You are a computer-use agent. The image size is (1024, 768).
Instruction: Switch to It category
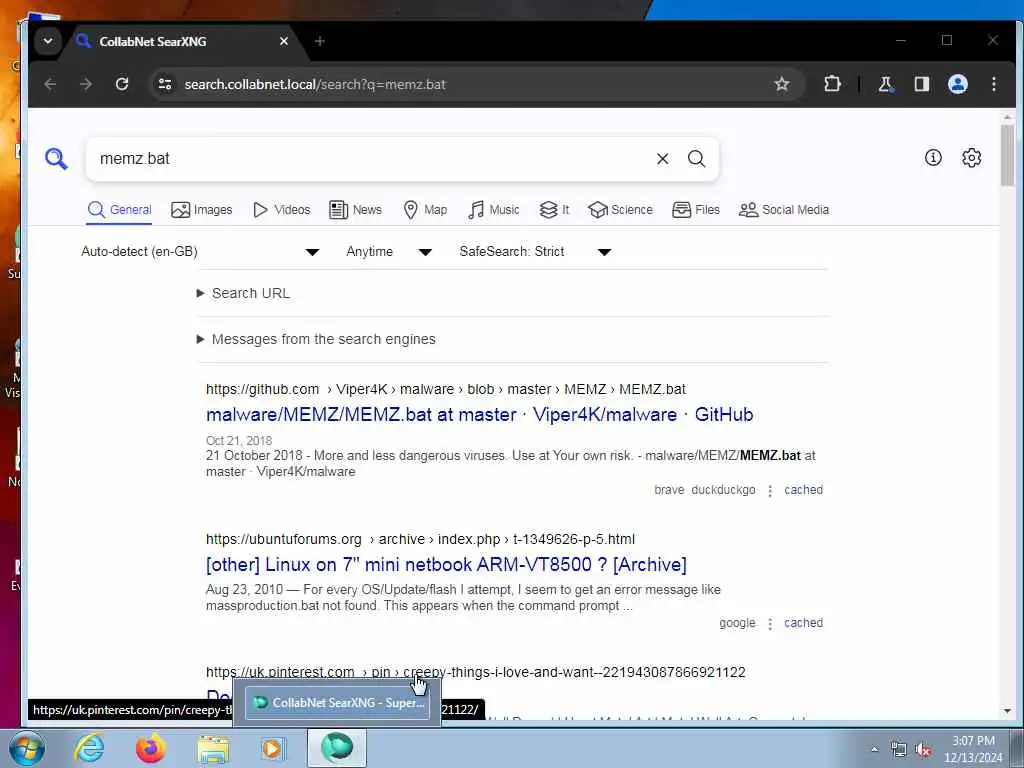tap(554, 210)
